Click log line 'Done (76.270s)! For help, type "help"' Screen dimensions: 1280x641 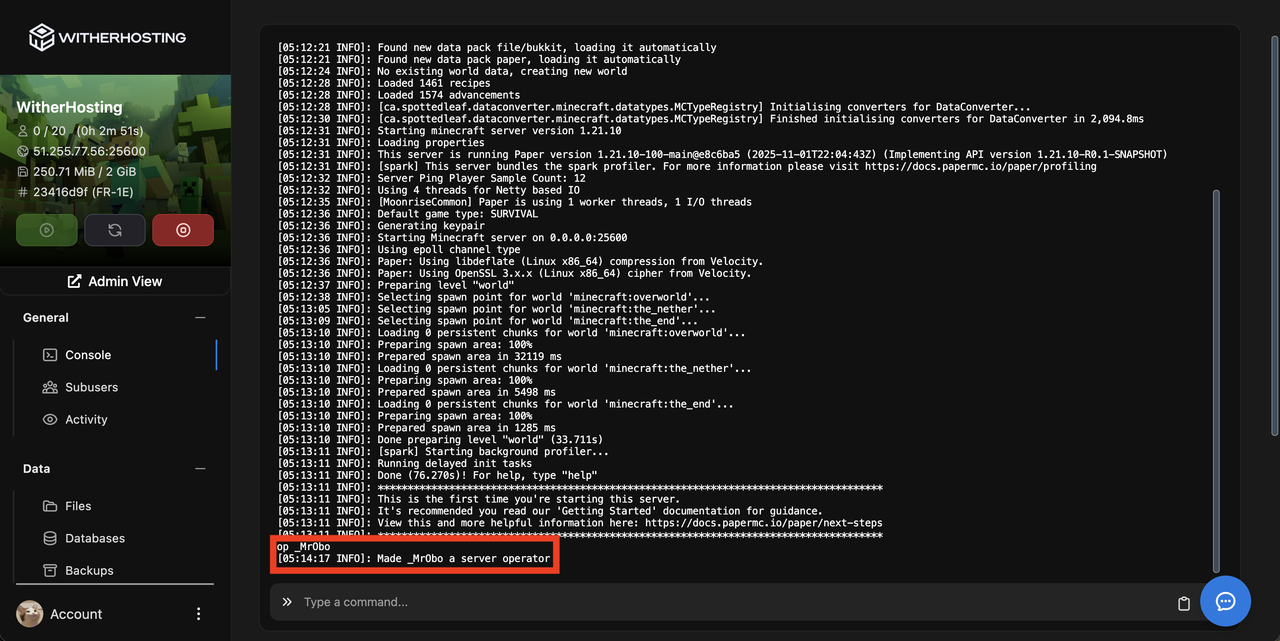[437, 475]
